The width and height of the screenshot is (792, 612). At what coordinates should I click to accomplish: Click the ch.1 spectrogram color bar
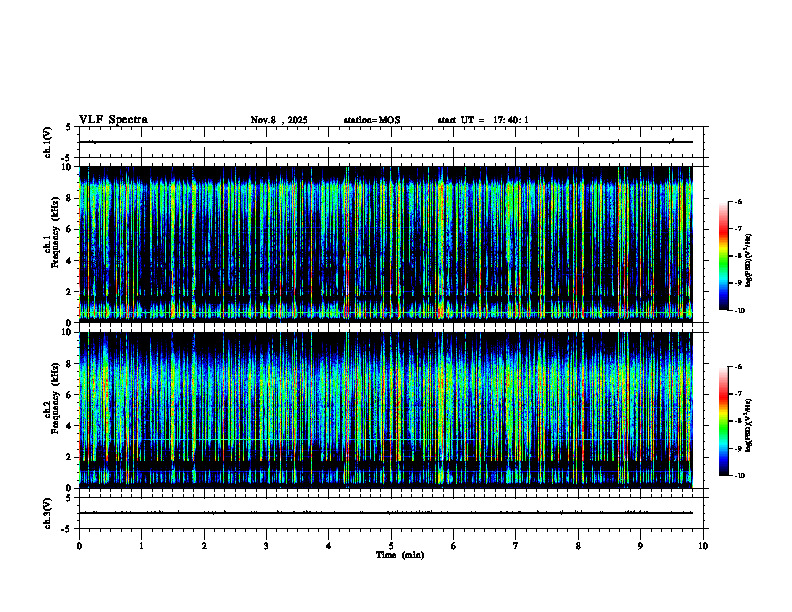[723, 256]
